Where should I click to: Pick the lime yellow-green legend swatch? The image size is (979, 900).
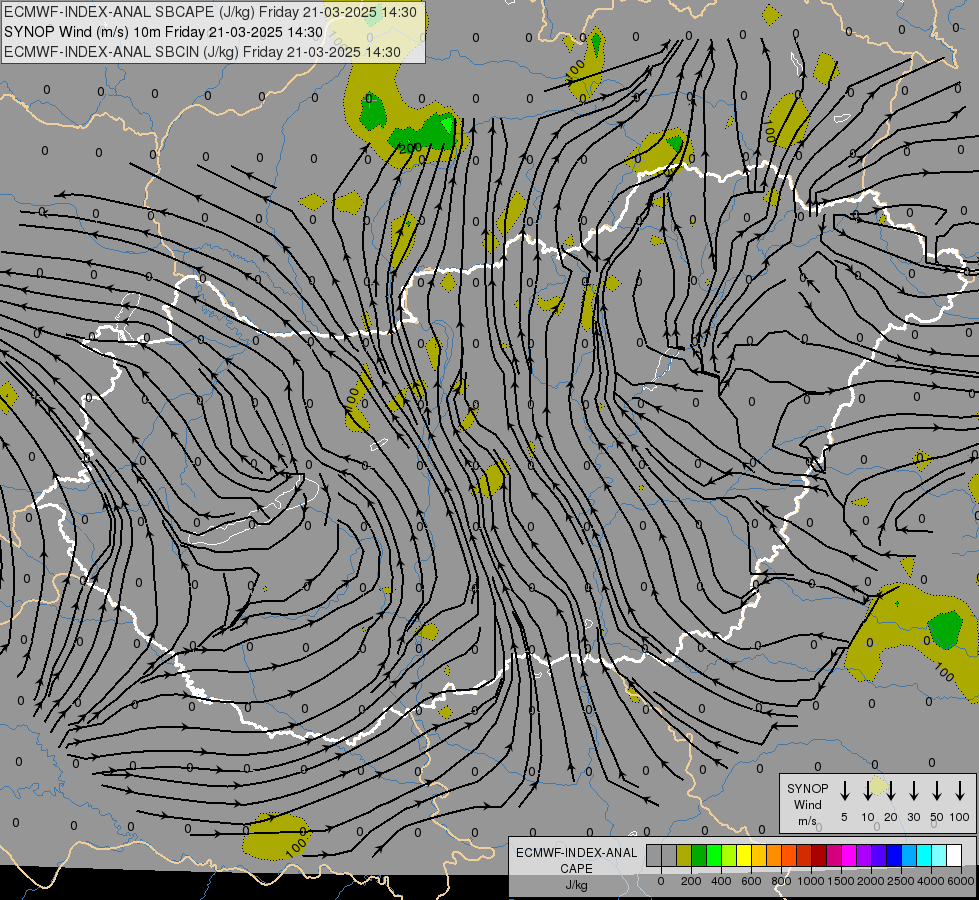point(729,855)
